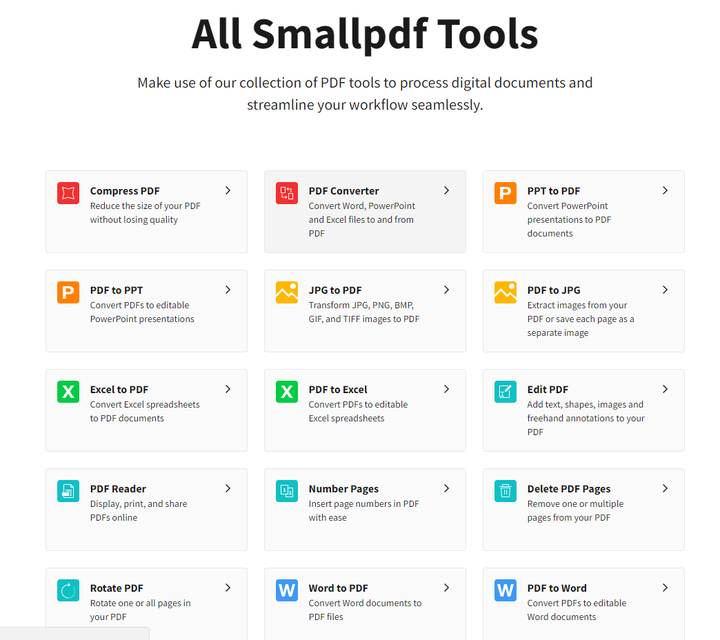Open the Delete PDF Pages trash icon
The image size is (720, 640).
[x=505, y=491]
